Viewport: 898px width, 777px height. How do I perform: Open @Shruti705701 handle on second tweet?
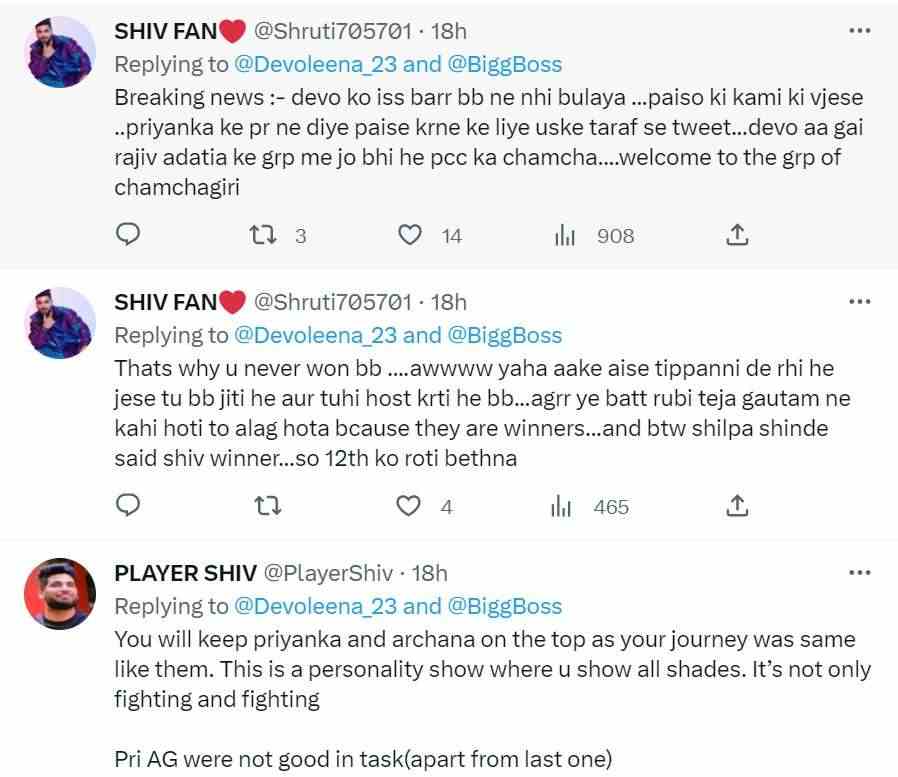click(333, 302)
